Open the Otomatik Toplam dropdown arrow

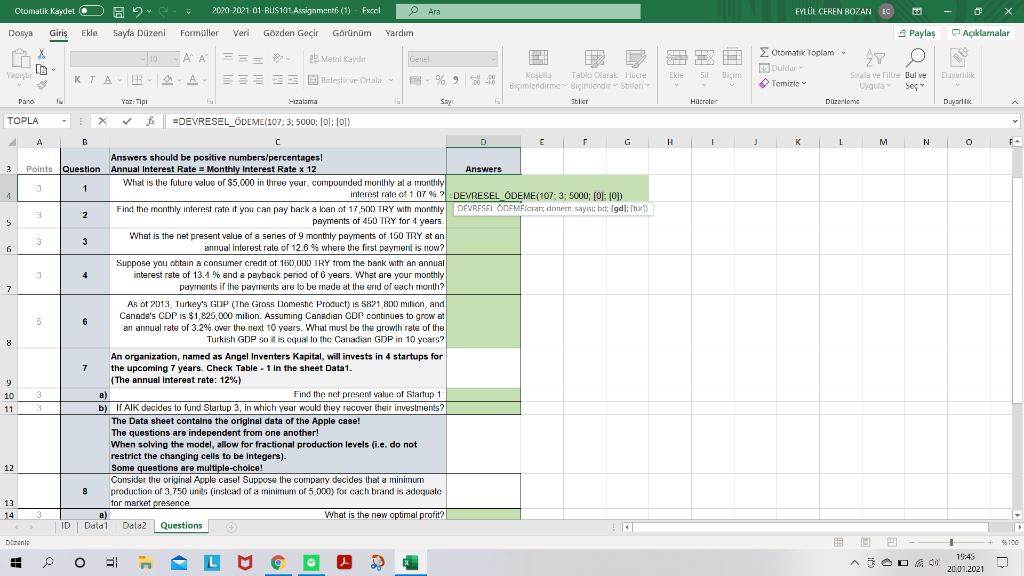click(843, 52)
